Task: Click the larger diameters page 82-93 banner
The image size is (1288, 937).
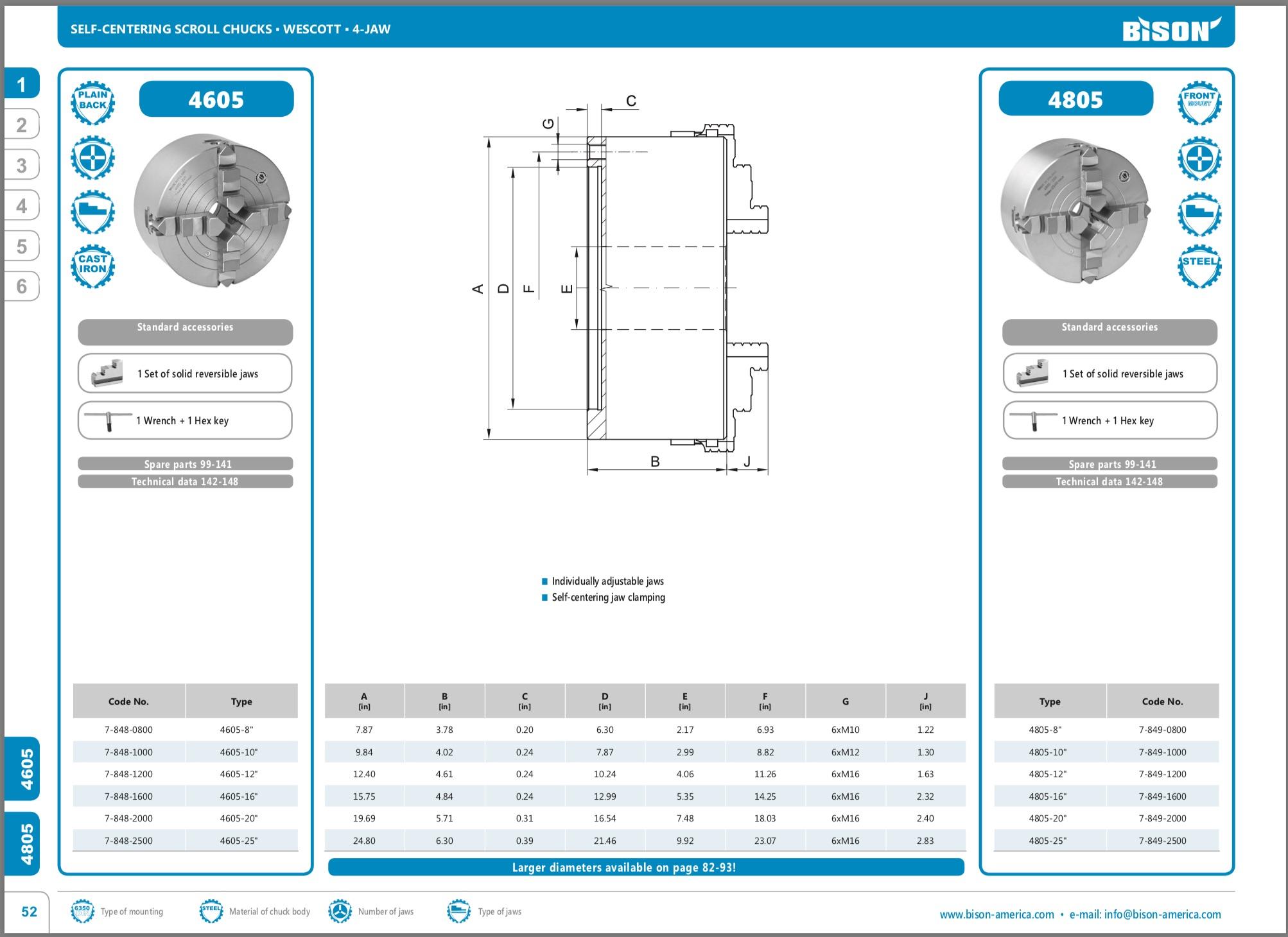Action: tap(646, 867)
